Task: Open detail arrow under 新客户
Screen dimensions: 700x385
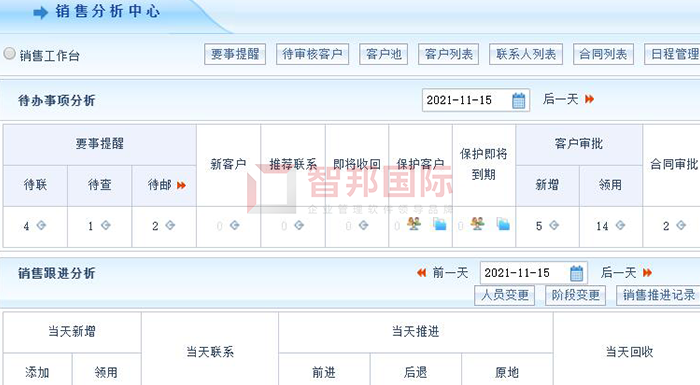Action: (x=234, y=226)
